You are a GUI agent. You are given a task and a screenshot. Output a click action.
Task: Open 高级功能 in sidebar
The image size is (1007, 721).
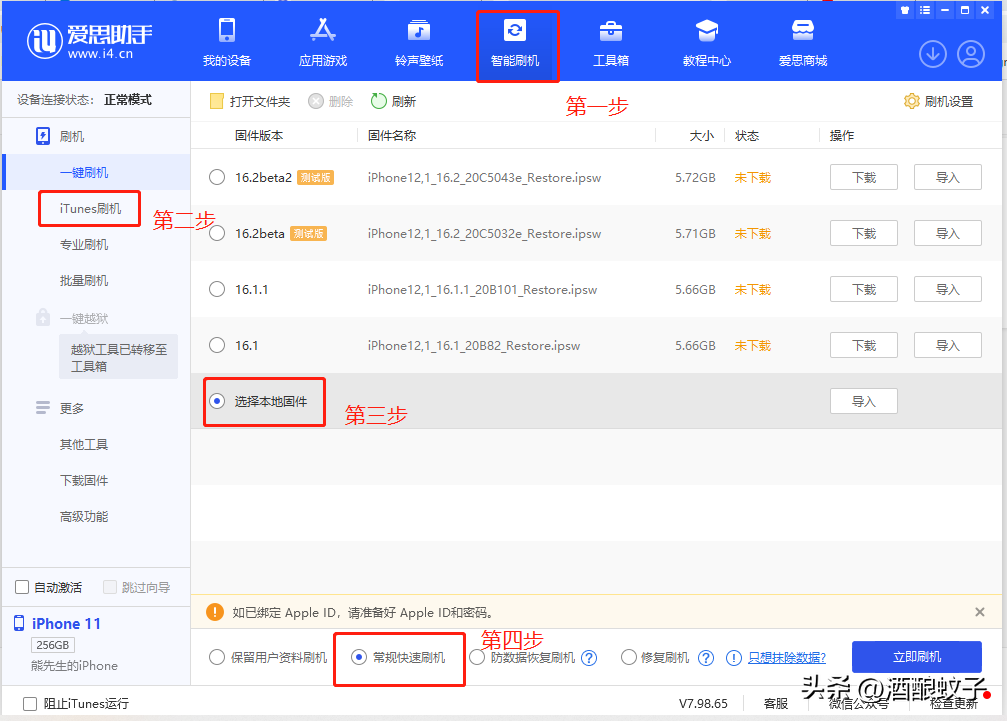point(84,516)
